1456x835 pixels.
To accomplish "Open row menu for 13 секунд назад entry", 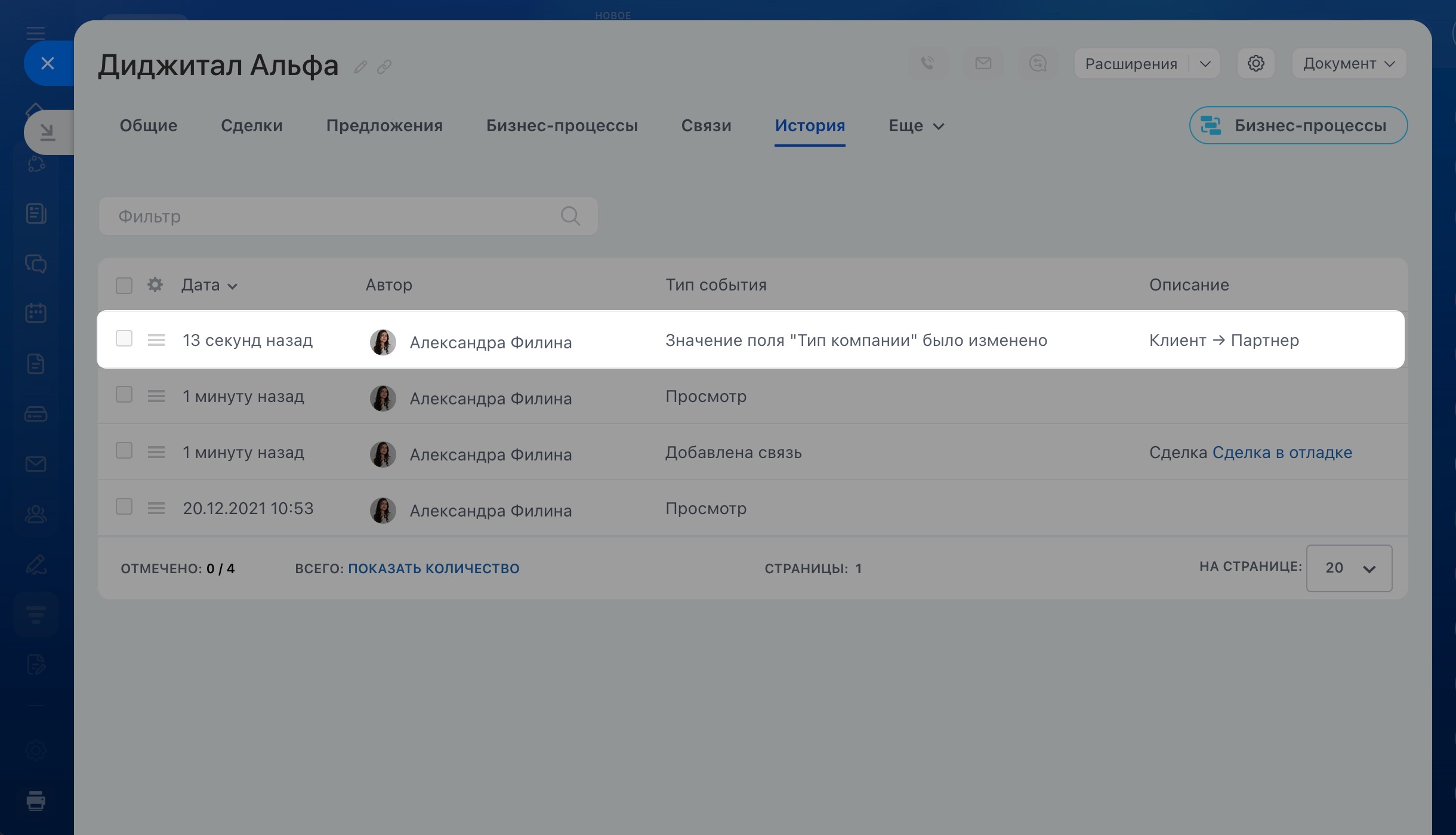I will pos(156,340).
